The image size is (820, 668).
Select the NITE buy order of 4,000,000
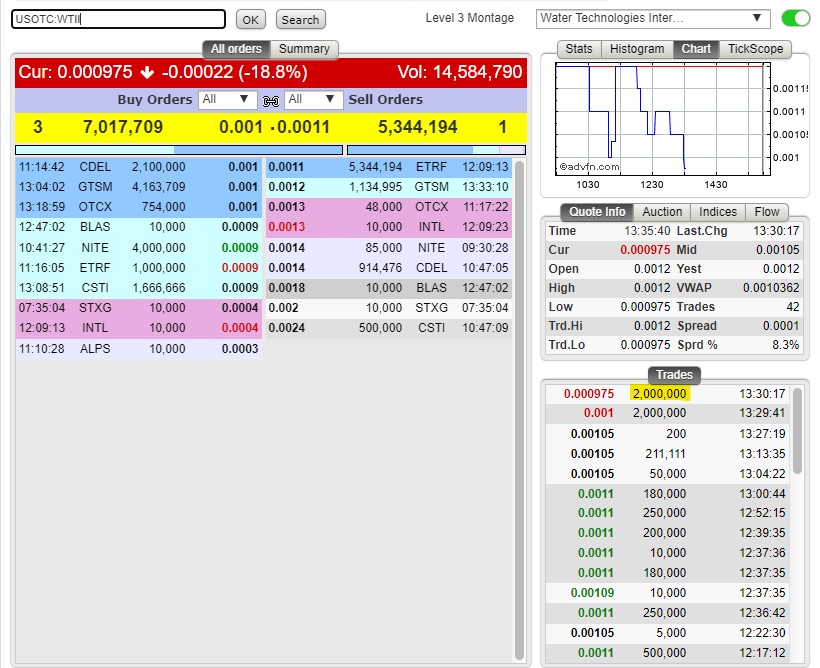coord(139,247)
